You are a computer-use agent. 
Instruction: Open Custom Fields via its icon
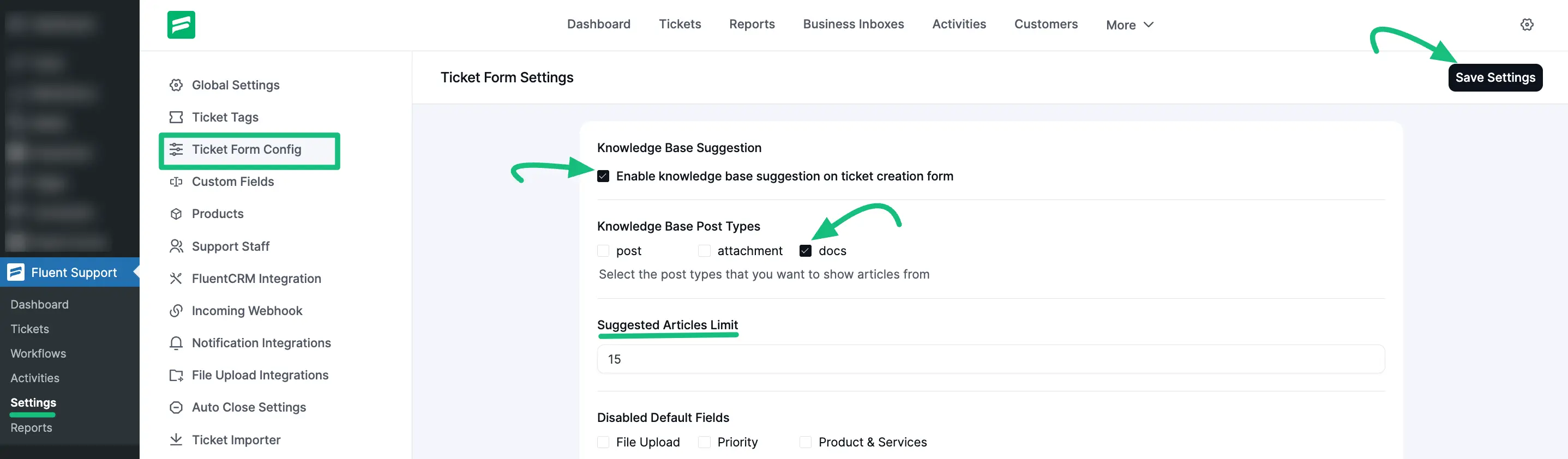click(x=176, y=182)
